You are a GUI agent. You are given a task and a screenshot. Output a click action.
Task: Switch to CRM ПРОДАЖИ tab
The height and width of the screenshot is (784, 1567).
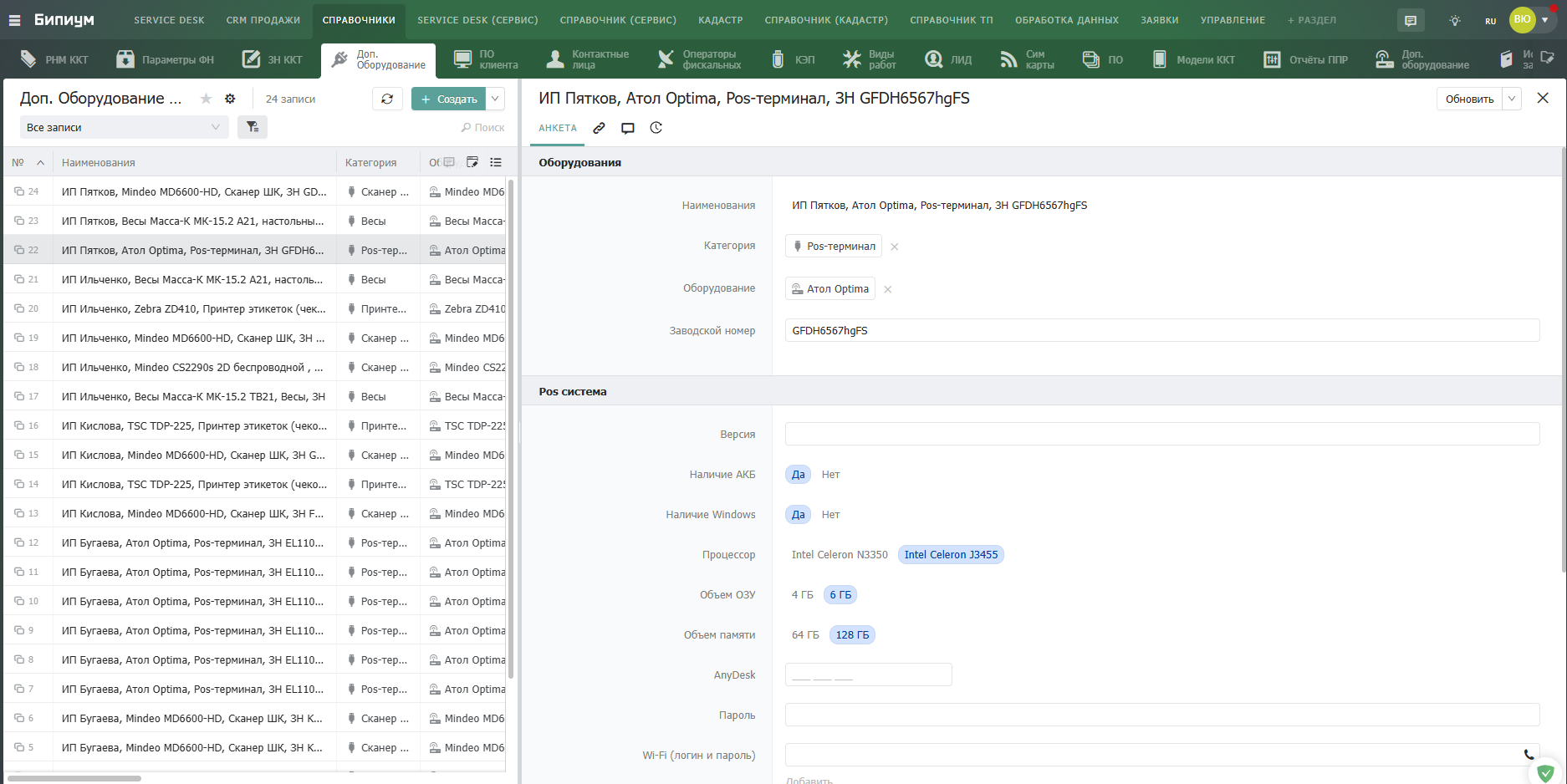click(263, 20)
